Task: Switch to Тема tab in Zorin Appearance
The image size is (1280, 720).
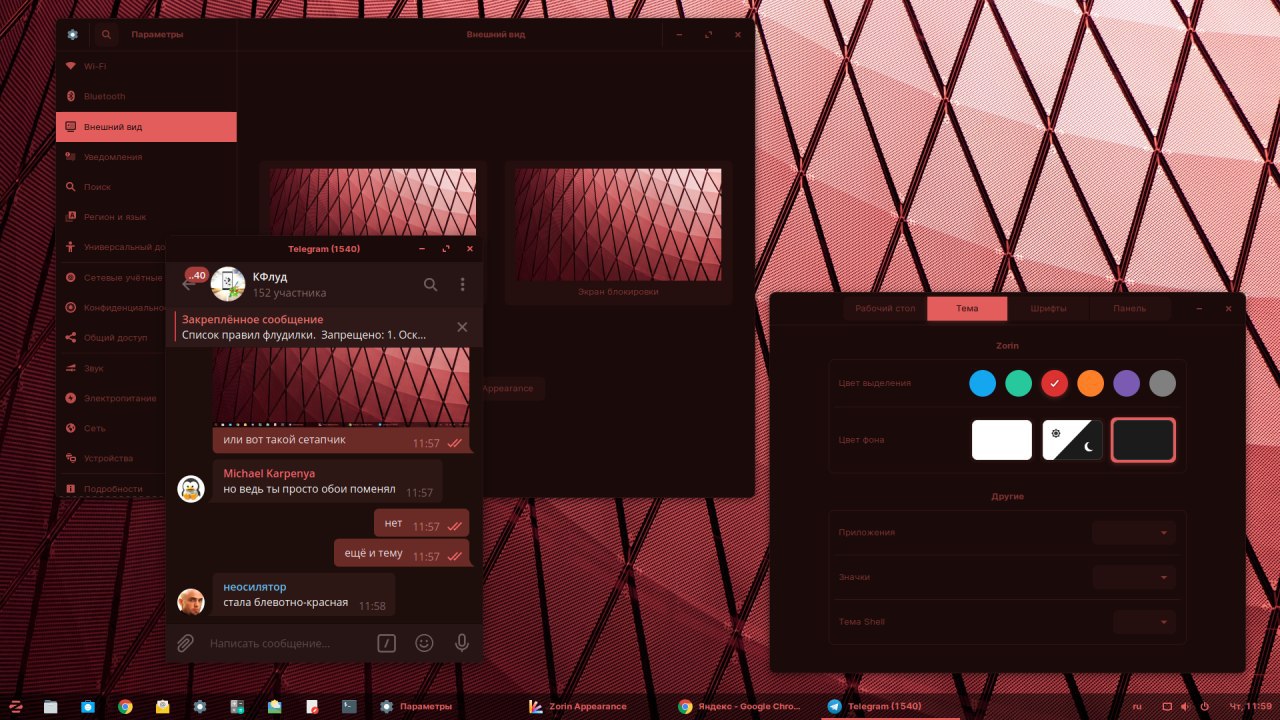Action: click(967, 309)
